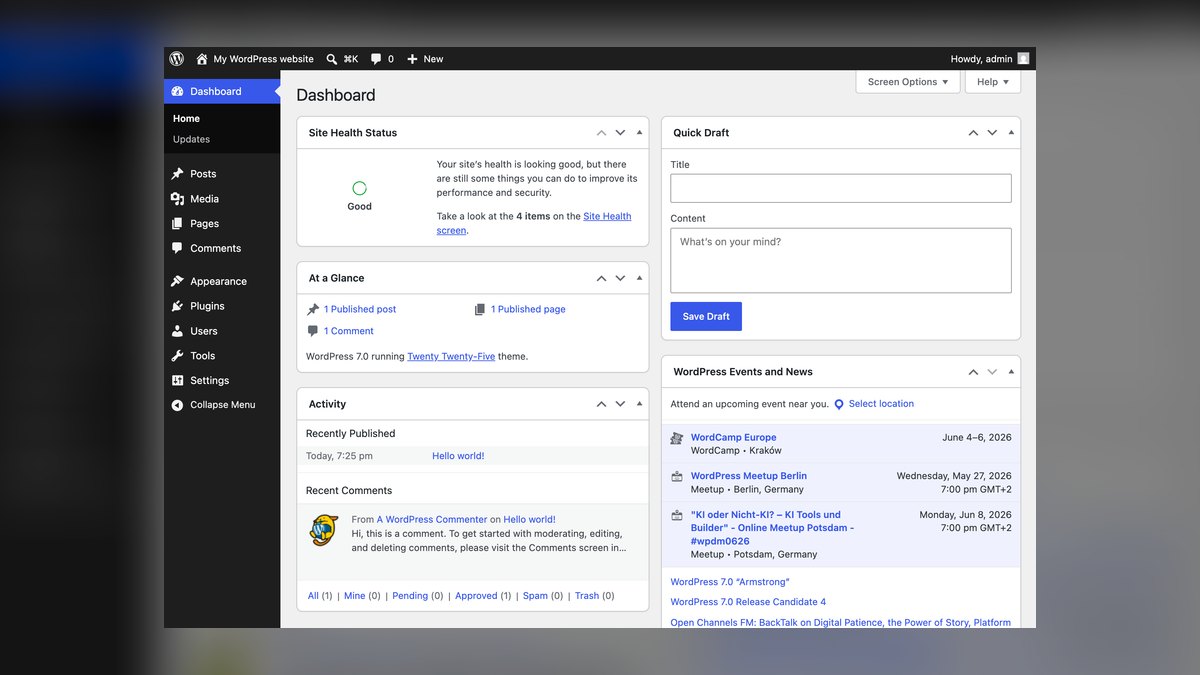Viewport: 1200px width, 675px height.
Task: Click the Pages icon in sidebar
Action: (177, 224)
